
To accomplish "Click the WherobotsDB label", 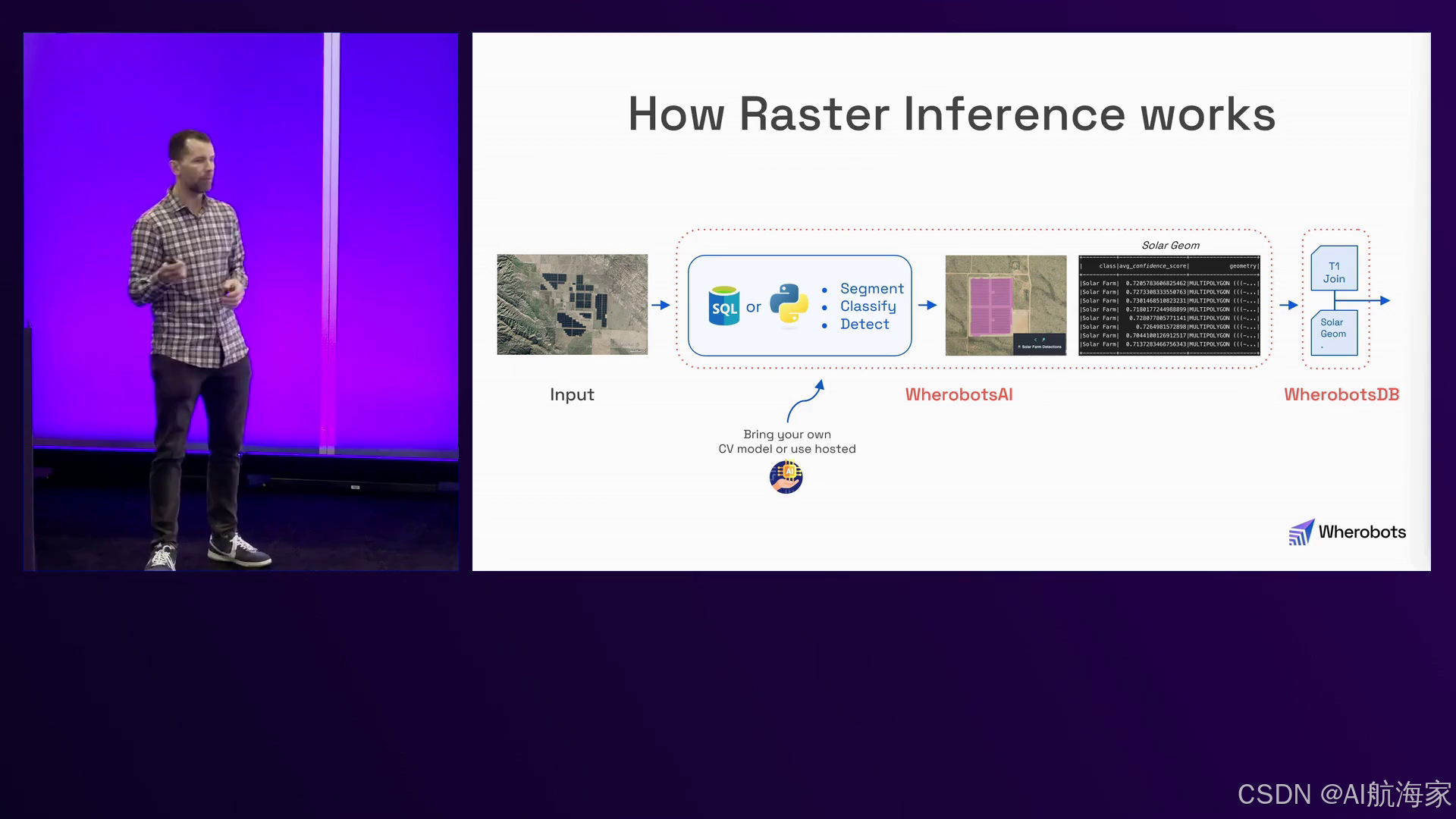I will point(1341,394).
